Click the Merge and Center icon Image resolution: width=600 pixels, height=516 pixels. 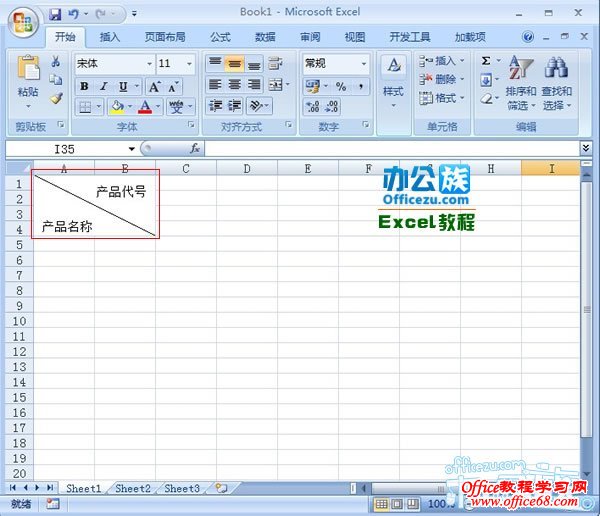click(276, 85)
